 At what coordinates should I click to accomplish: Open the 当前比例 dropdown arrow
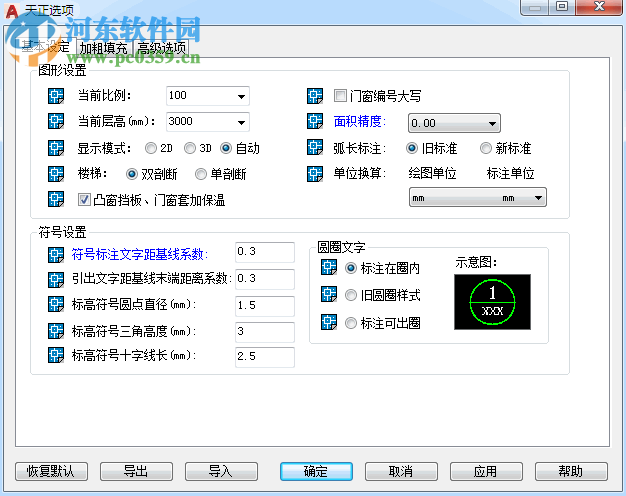pos(241,97)
